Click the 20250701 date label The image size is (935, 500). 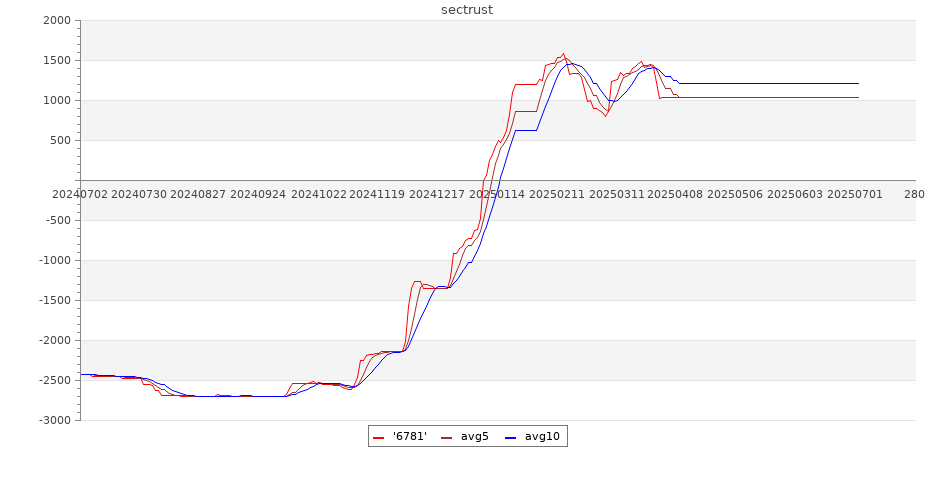[854, 194]
